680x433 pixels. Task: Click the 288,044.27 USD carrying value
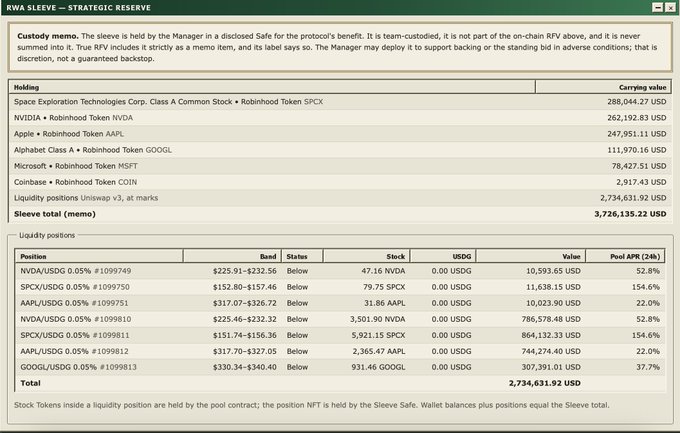[x=636, y=102]
